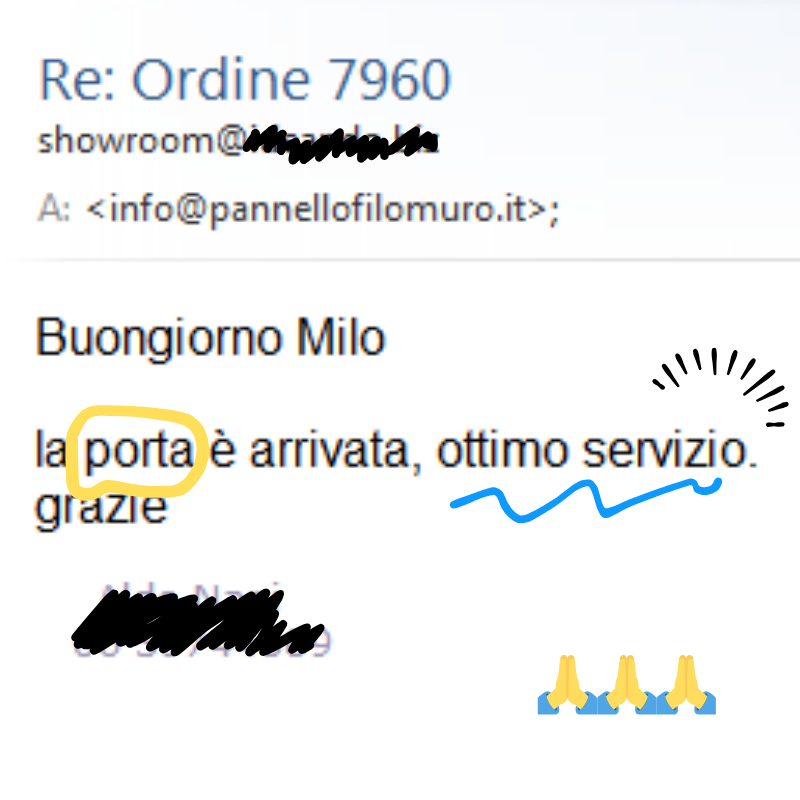Click the 'A:' recipient label
The height and width of the screenshot is (800, 800).
(x=54, y=209)
